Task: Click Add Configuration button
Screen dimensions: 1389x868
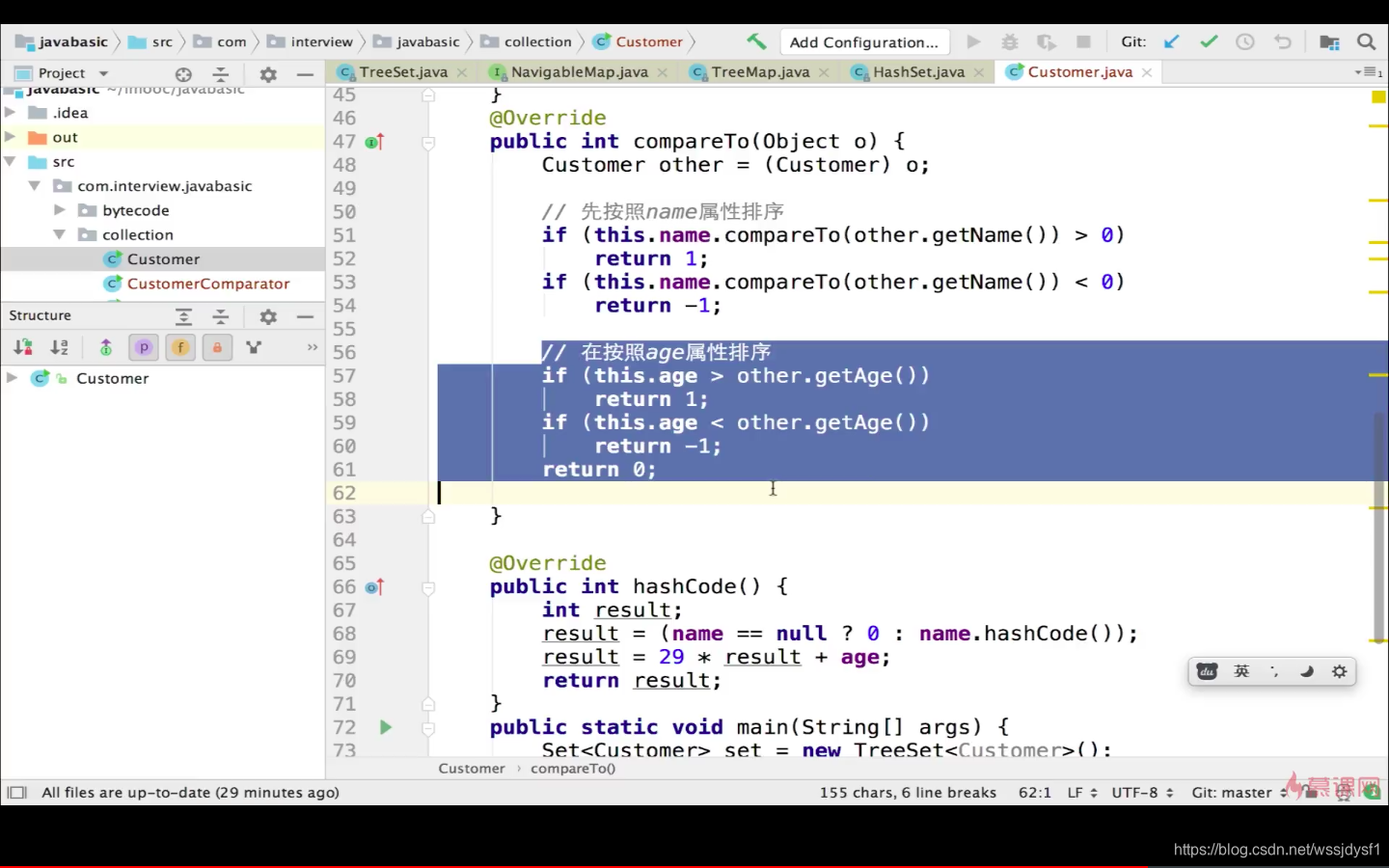Action: click(x=864, y=41)
